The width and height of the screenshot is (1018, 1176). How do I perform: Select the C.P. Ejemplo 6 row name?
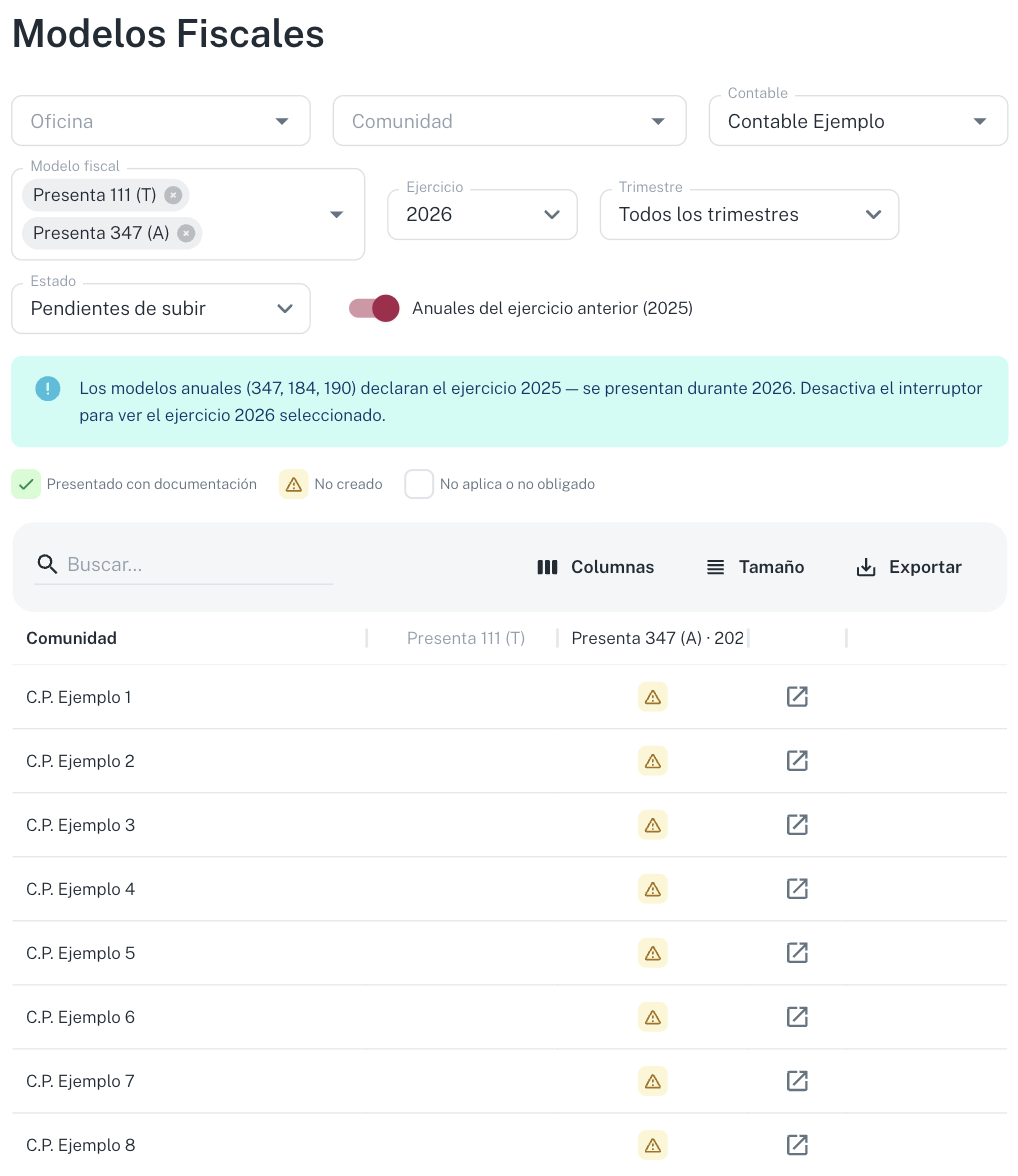point(80,1017)
